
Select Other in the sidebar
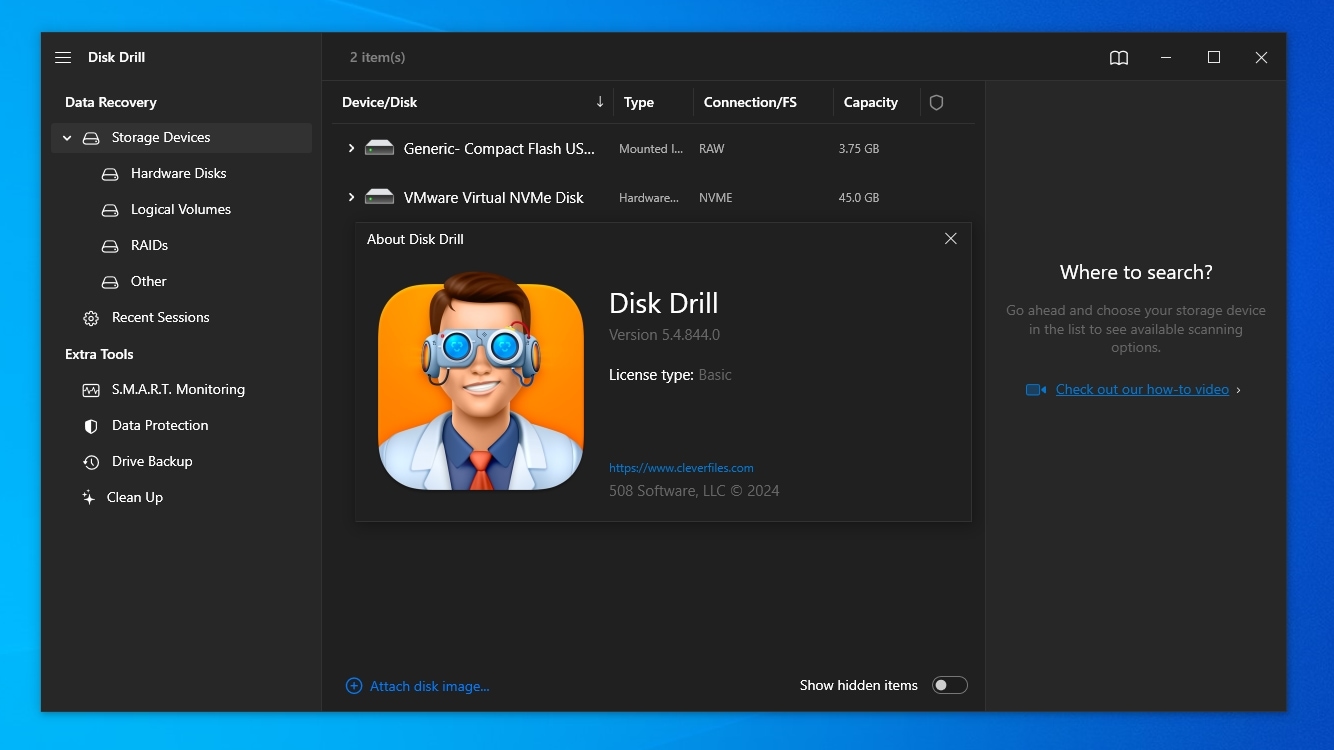149,282
